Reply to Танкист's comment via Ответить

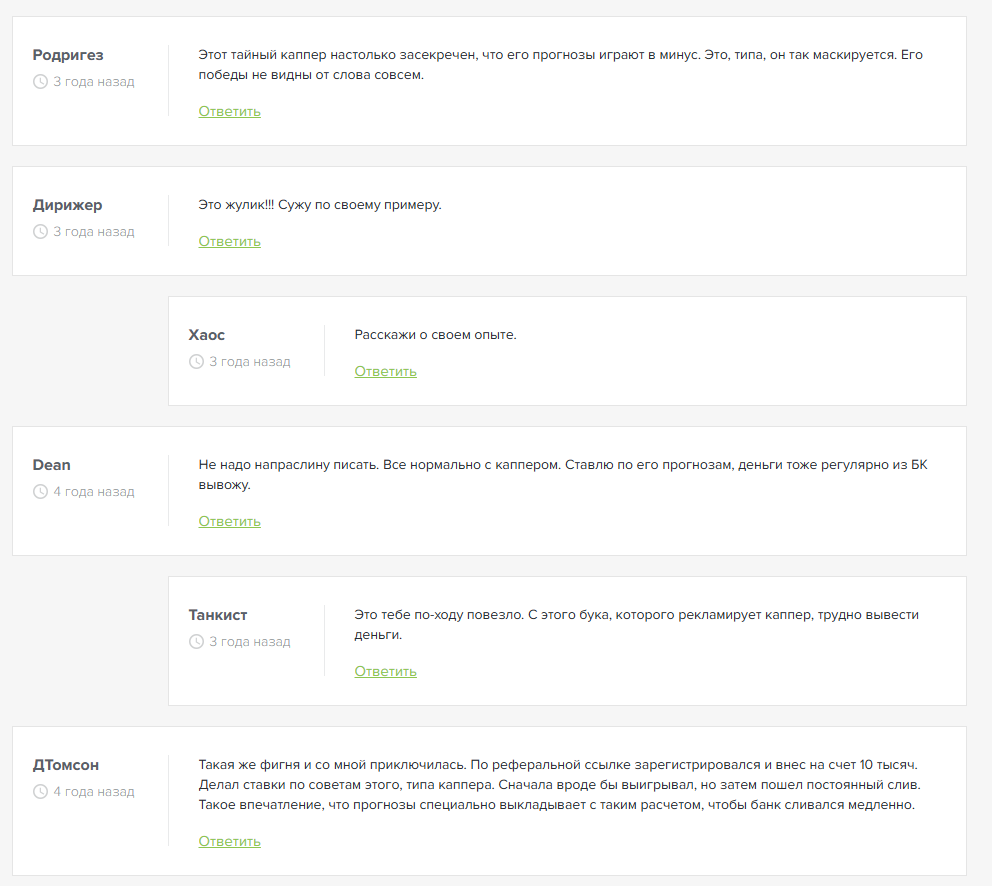(385, 672)
